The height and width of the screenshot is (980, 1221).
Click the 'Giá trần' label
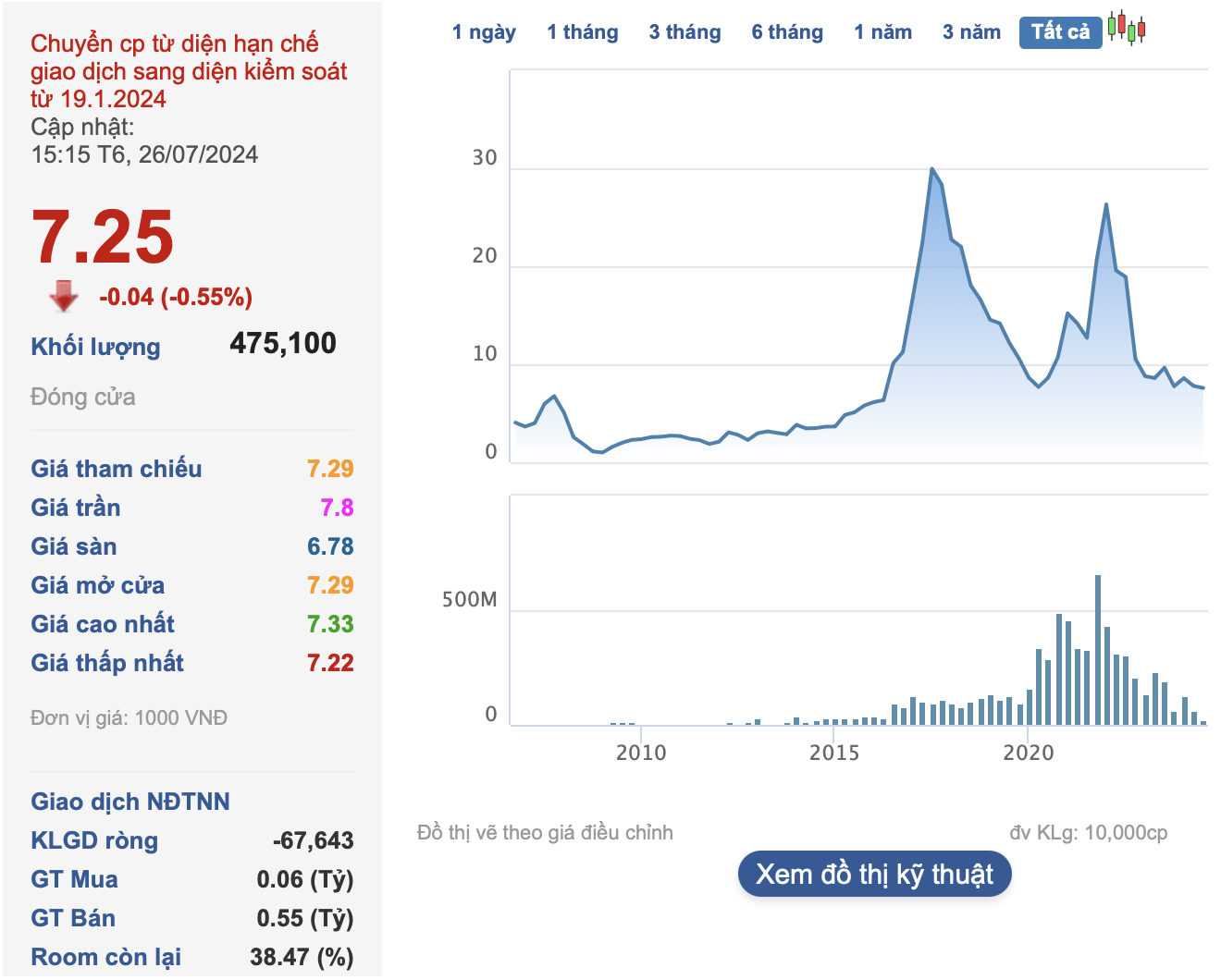pos(75,508)
